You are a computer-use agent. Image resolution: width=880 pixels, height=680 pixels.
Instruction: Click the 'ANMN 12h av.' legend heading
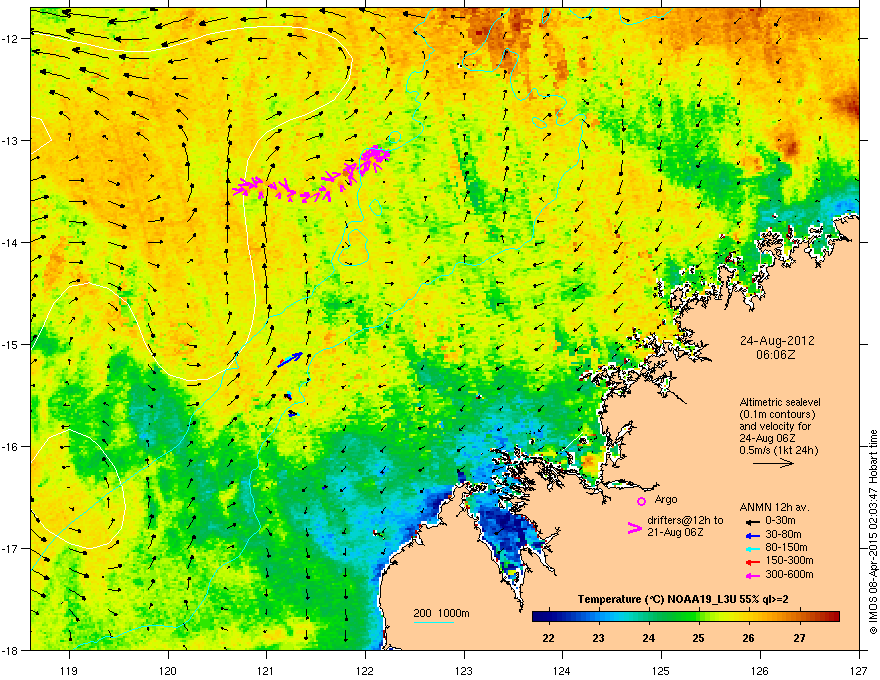(774, 507)
